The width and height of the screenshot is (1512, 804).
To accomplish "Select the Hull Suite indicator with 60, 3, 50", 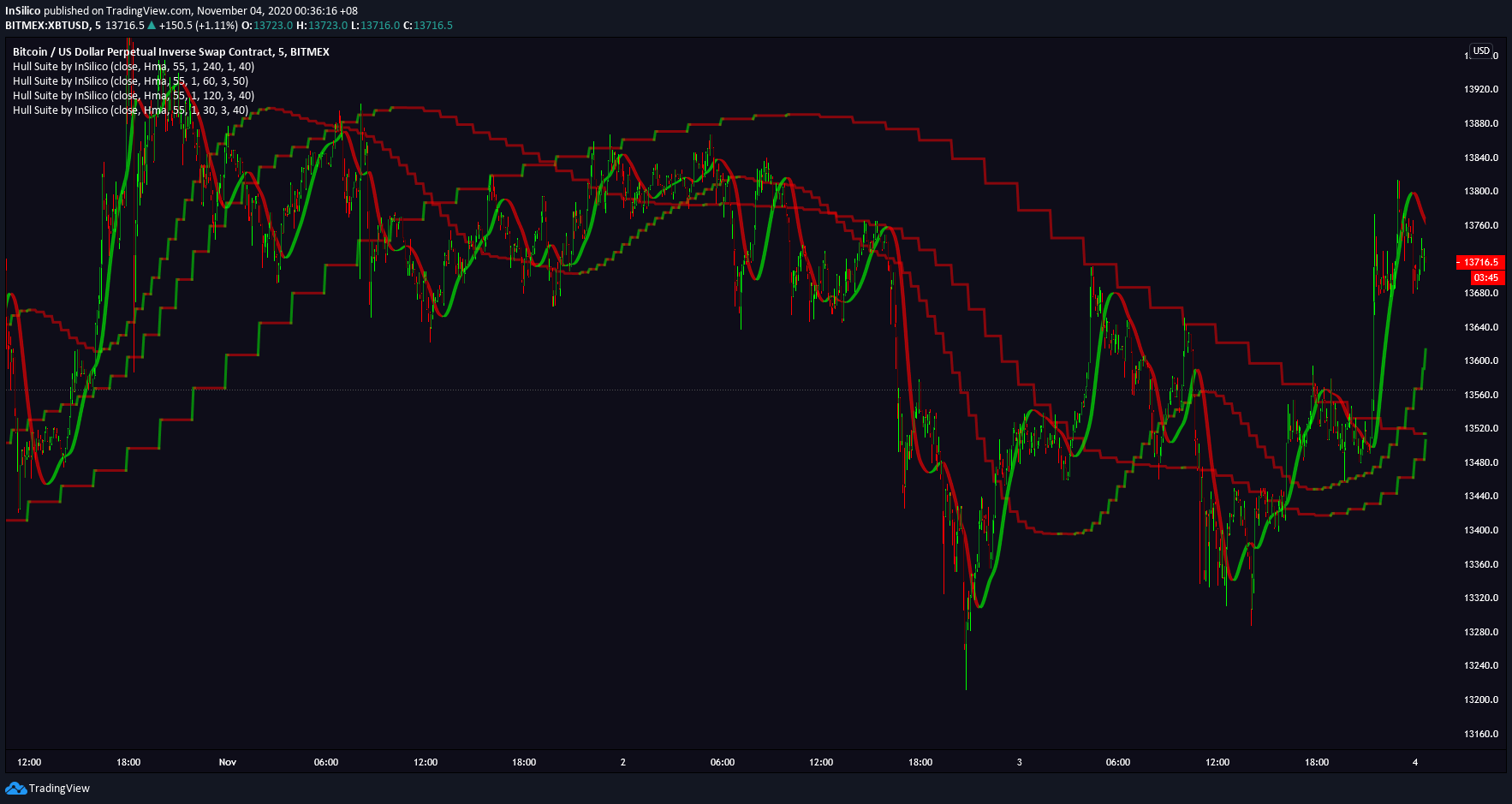I will coord(131,81).
